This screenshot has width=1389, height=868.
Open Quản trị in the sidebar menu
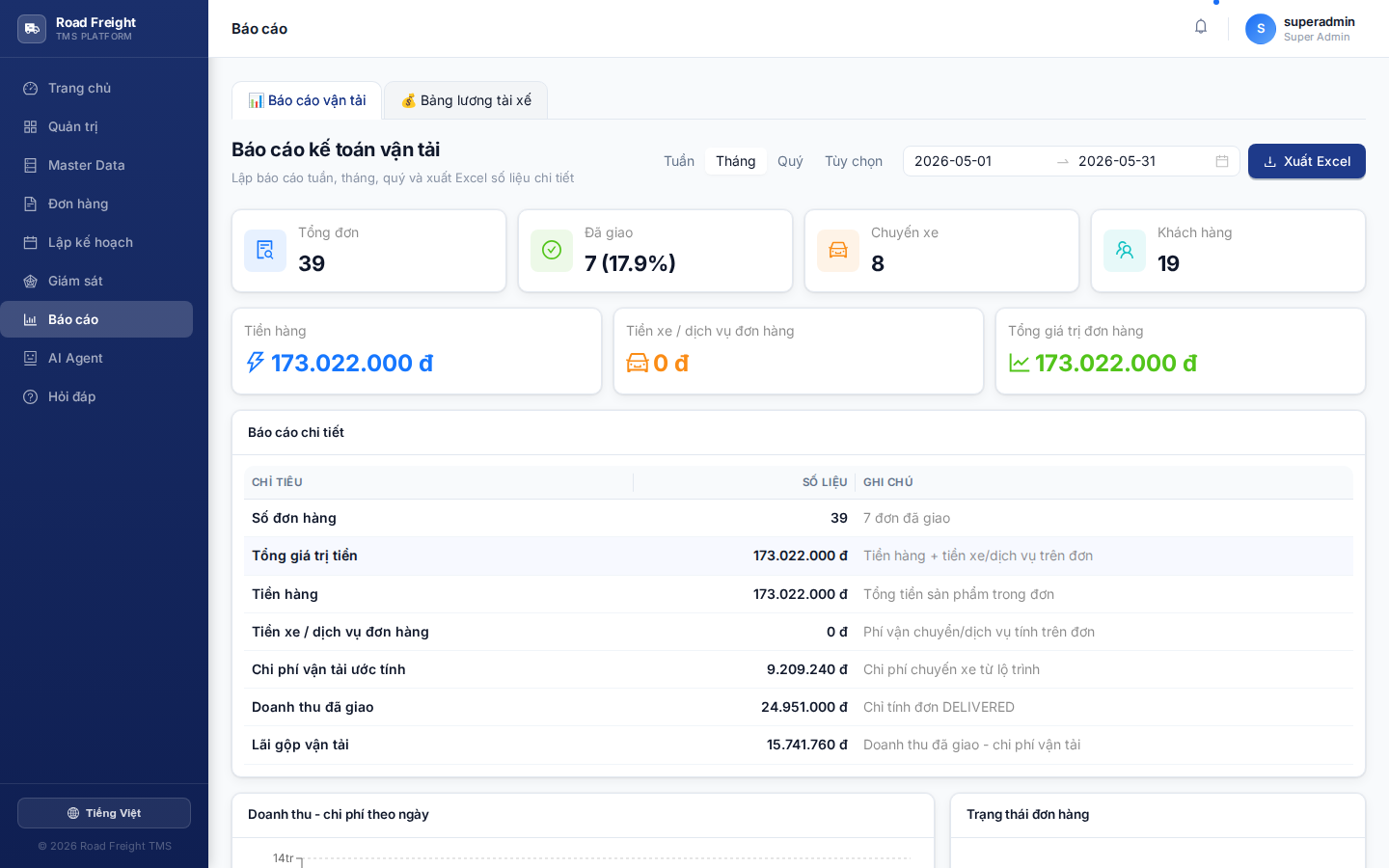tap(96, 126)
